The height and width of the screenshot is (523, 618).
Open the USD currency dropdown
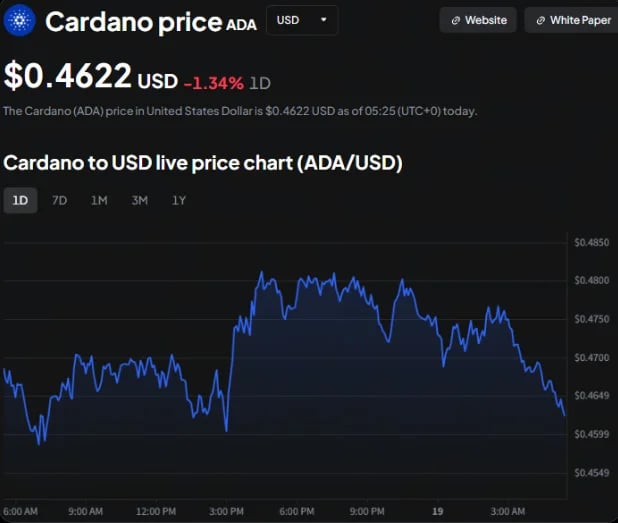pyautogui.click(x=302, y=20)
